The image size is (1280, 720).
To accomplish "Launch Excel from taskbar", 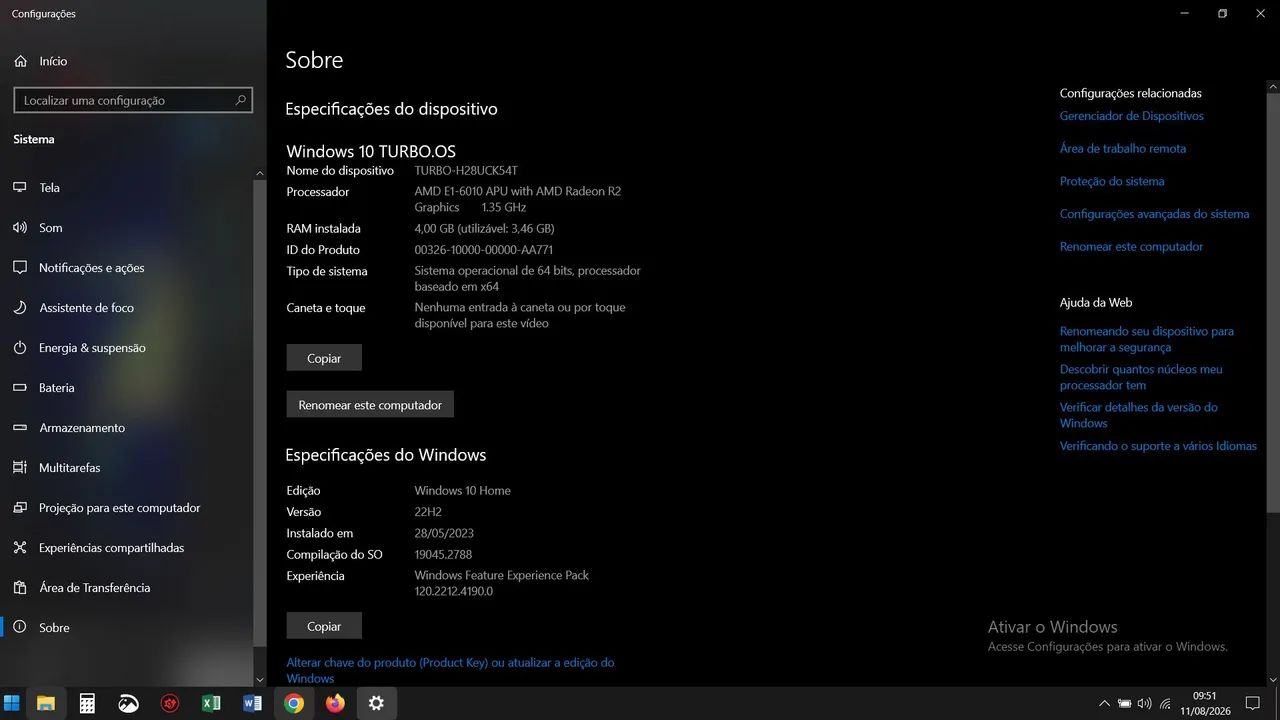I will pyautogui.click(x=211, y=703).
